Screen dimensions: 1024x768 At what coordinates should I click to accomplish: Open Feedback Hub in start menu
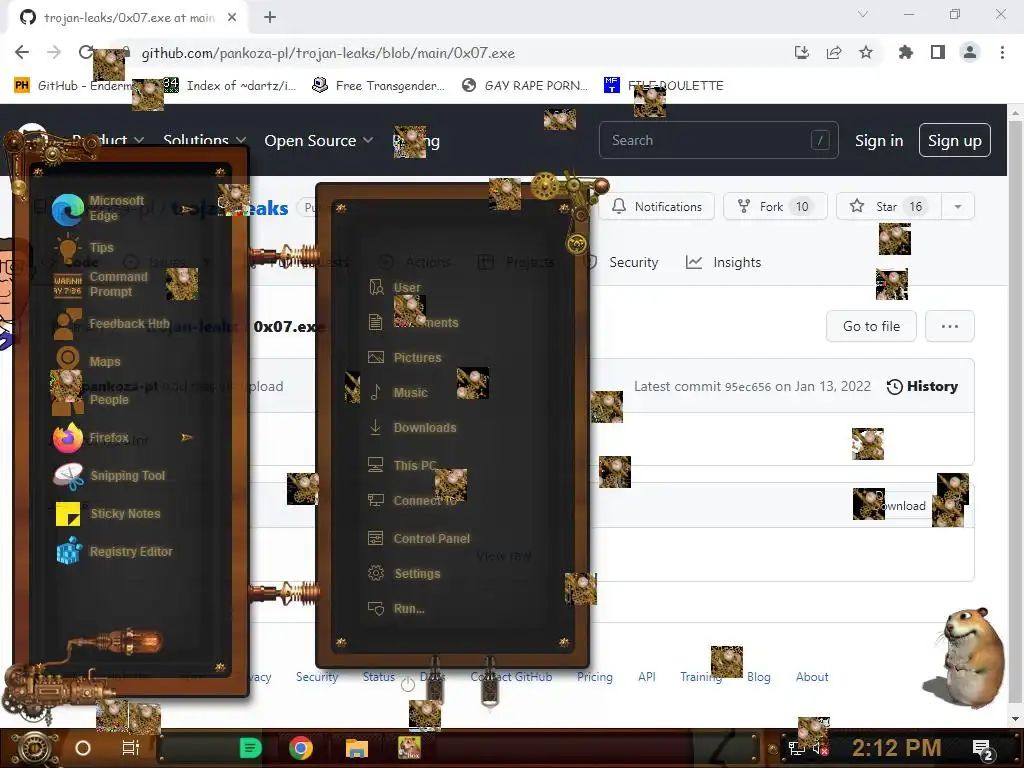(x=111, y=324)
